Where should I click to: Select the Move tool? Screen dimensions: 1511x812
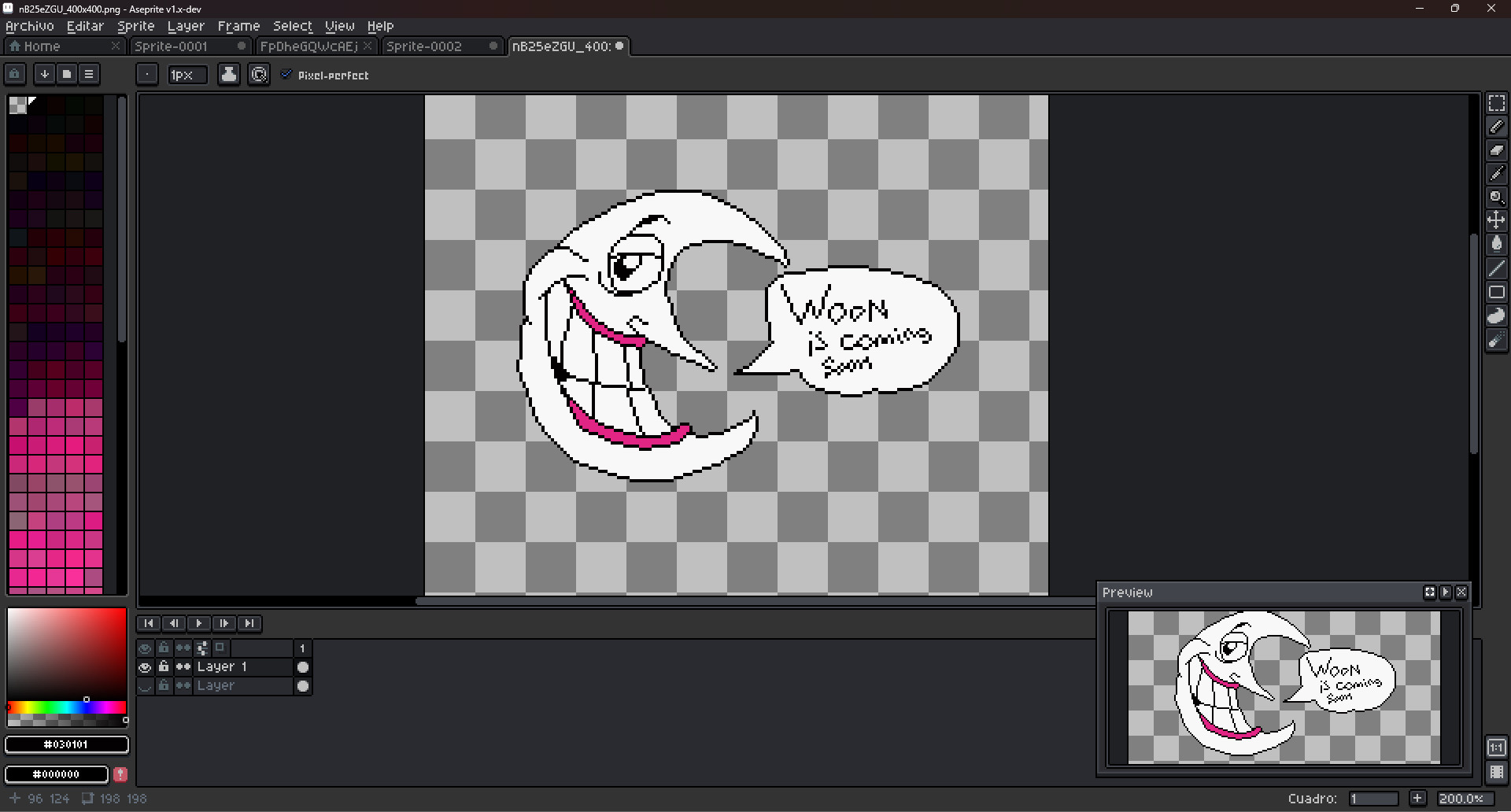[x=1496, y=220]
